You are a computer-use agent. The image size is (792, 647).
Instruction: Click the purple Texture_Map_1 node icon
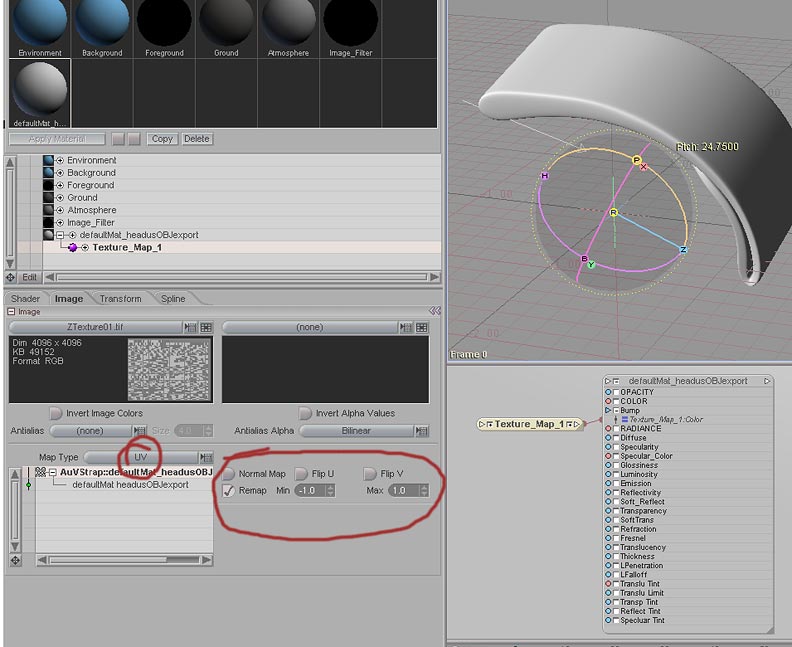[x=73, y=247]
